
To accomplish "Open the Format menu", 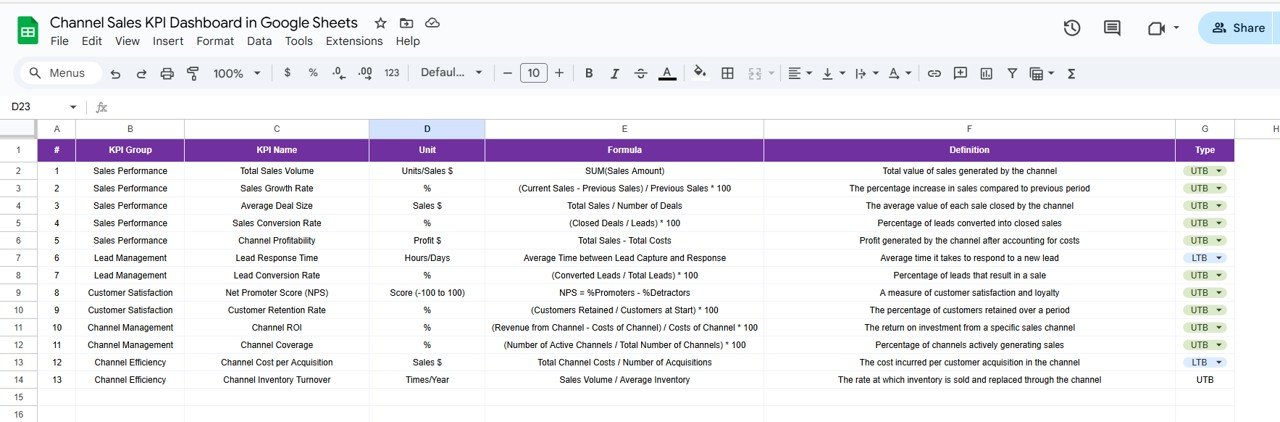I will click(215, 41).
